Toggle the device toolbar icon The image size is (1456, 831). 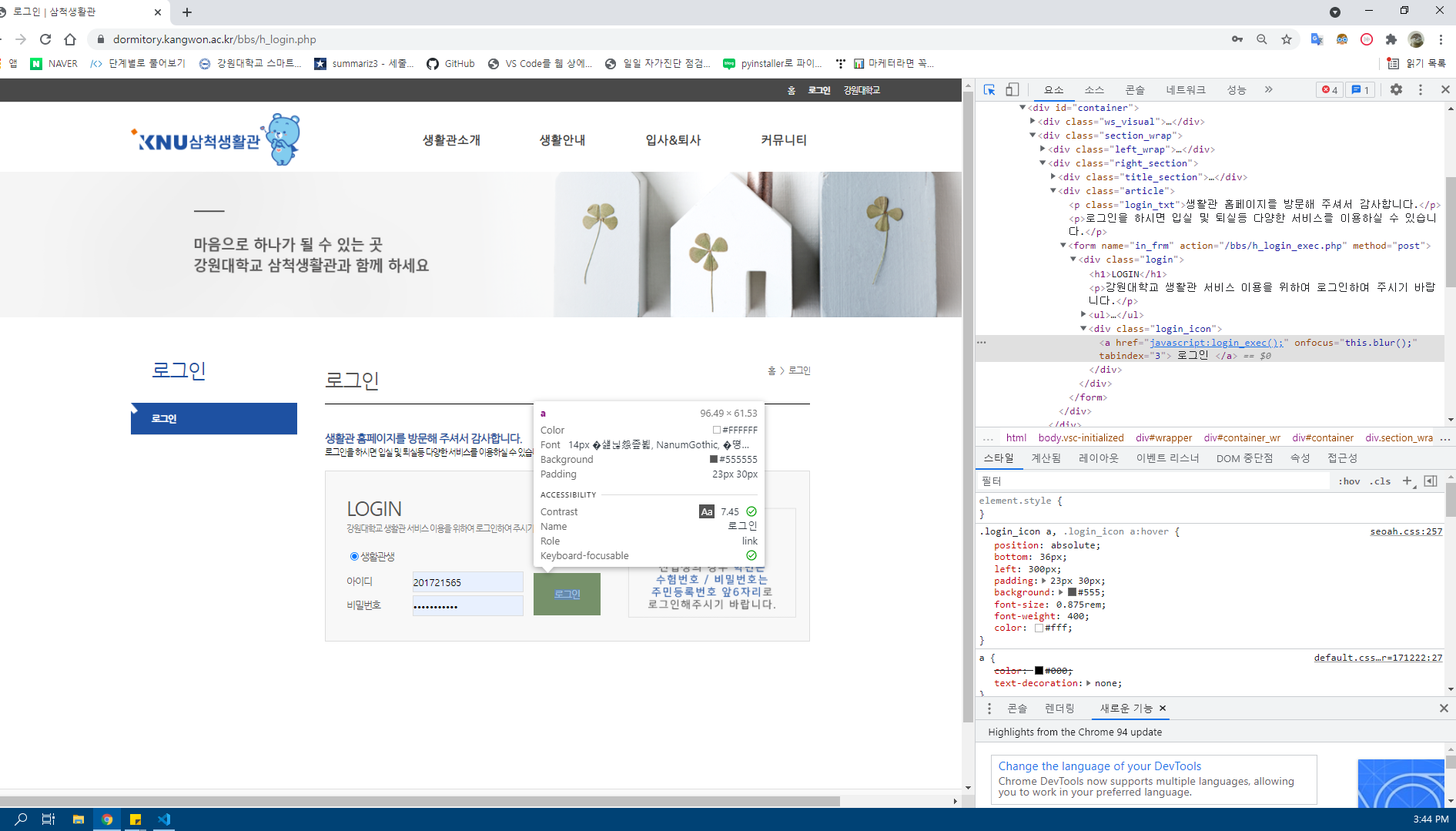click(1013, 90)
